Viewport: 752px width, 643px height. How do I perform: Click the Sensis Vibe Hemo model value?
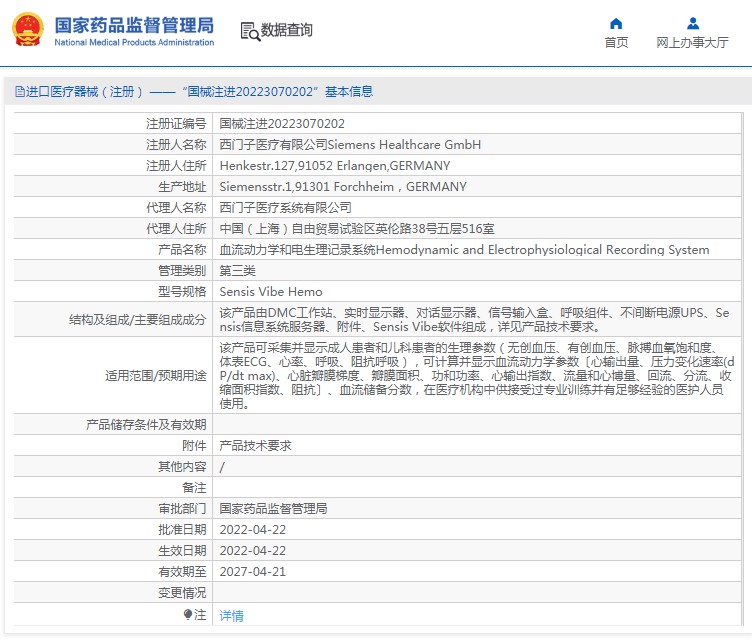(x=271, y=292)
